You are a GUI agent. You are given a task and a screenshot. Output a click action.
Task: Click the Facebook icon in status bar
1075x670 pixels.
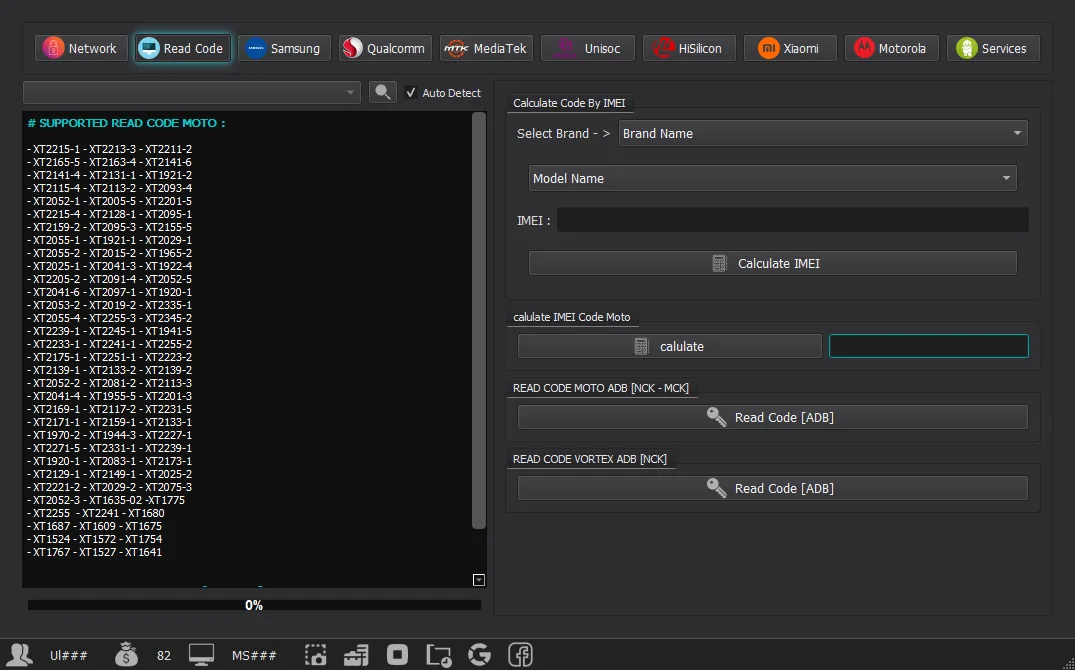(520, 655)
